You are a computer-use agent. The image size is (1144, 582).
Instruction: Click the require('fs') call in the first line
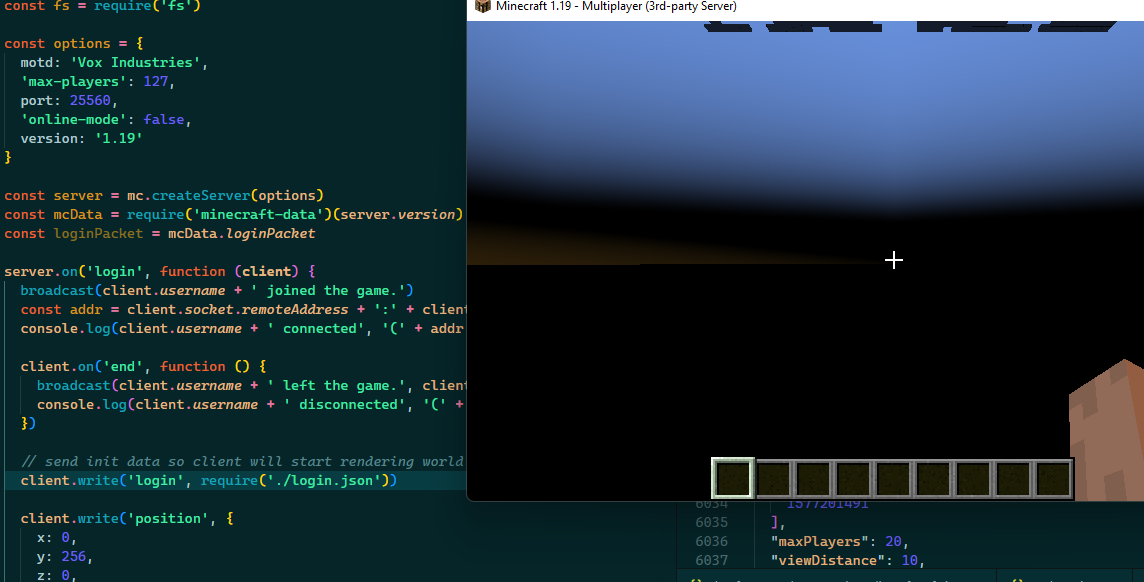(x=147, y=6)
